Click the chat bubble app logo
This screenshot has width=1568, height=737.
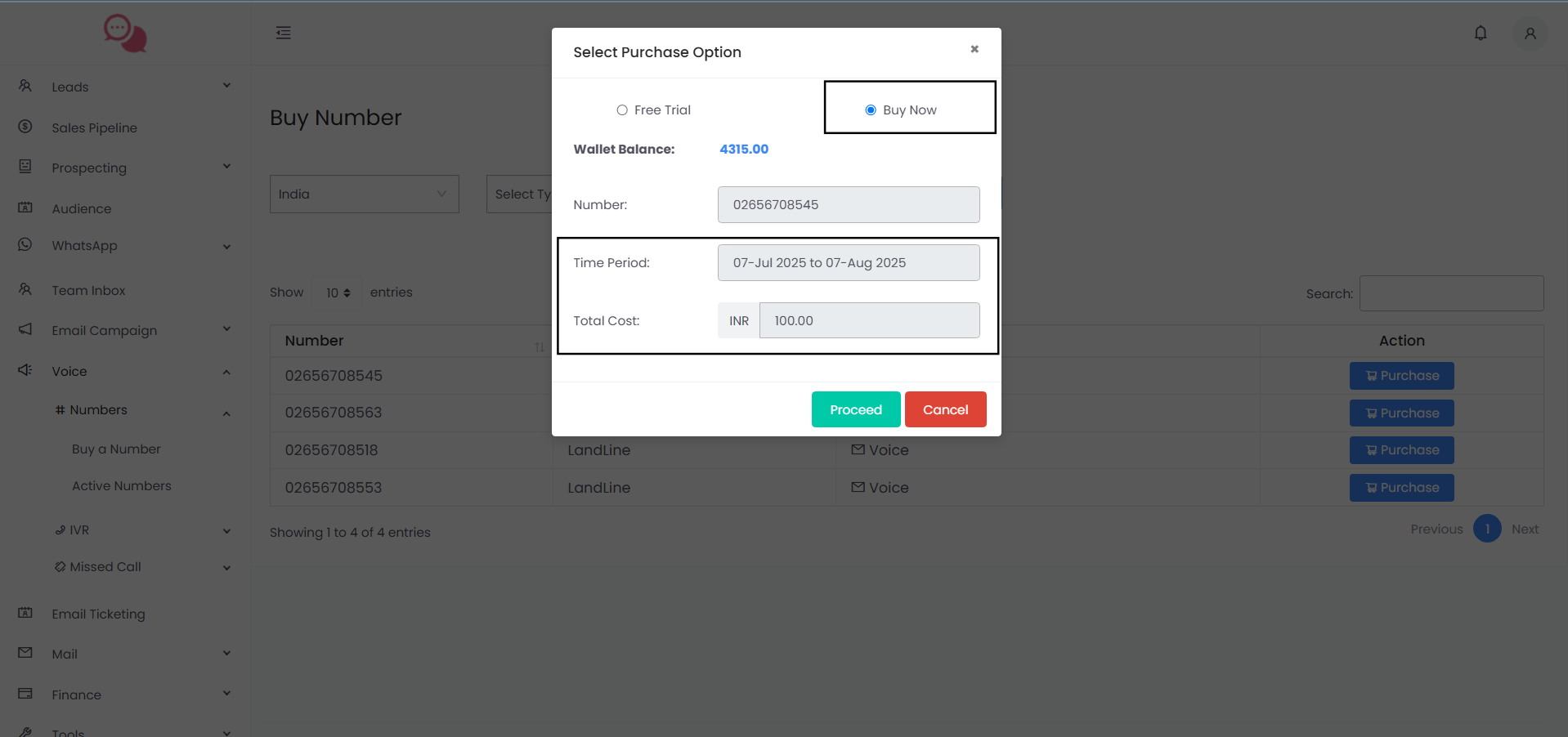coord(125,33)
